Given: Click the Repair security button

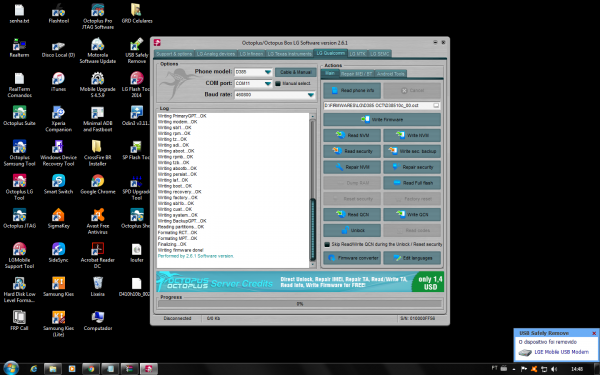Looking at the screenshot, I should coord(412,167).
